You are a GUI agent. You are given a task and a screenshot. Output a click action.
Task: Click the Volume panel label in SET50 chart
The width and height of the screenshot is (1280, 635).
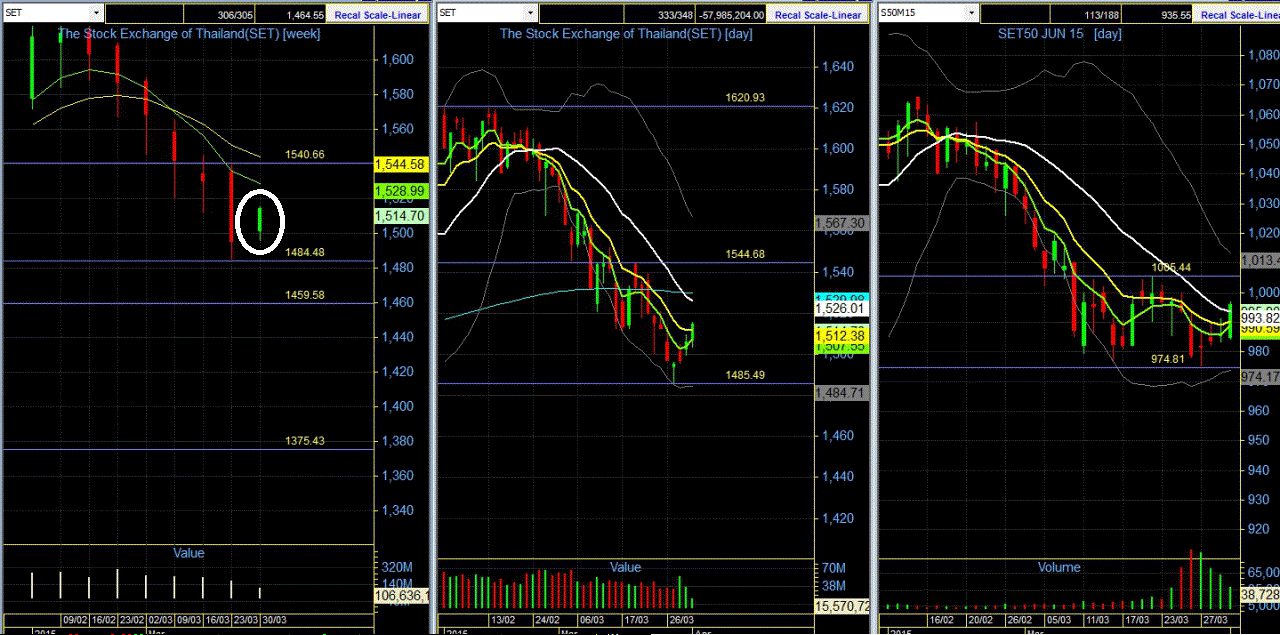pos(1058,567)
